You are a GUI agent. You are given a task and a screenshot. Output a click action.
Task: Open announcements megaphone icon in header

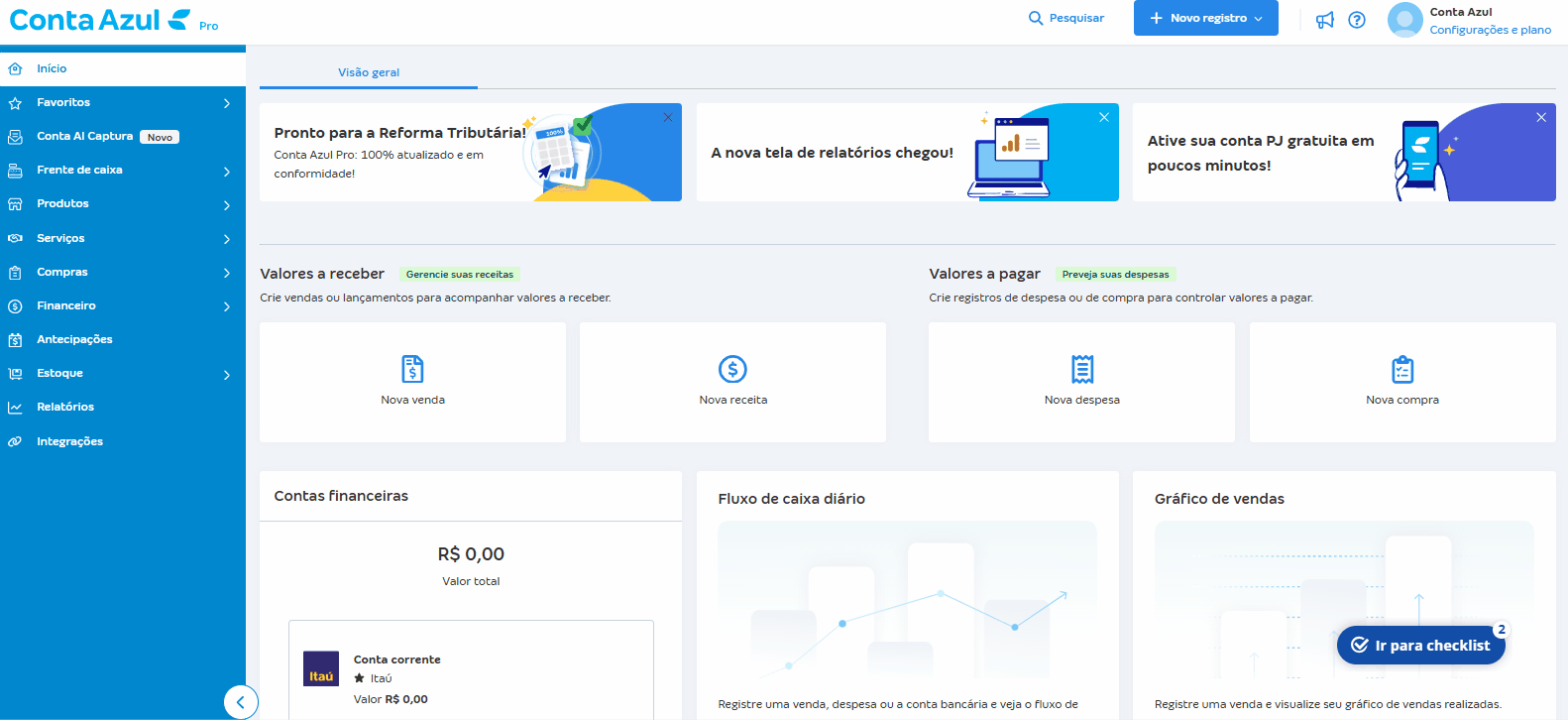click(1324, 20)
